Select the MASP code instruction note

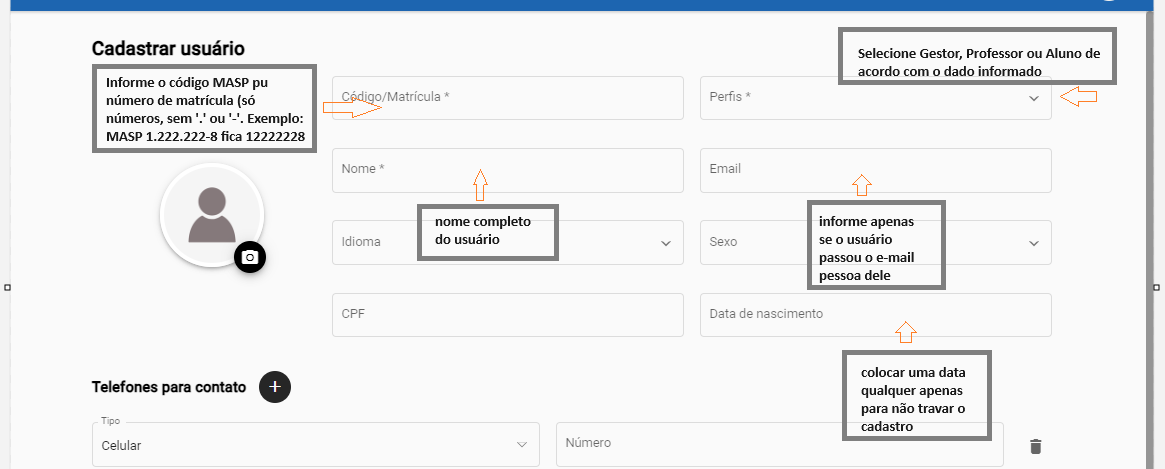pyautogui.click(x=205, y=109)
